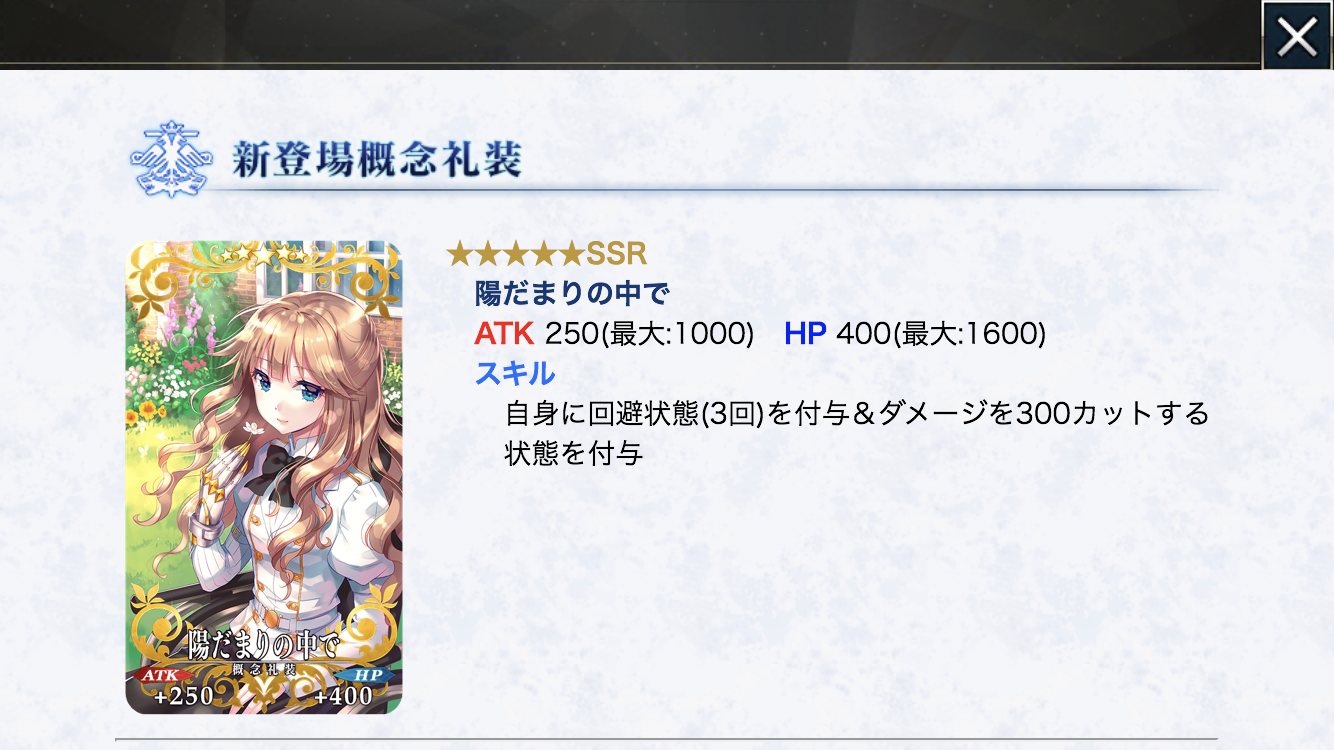Click the blue スキル heading

click(514, 373)
